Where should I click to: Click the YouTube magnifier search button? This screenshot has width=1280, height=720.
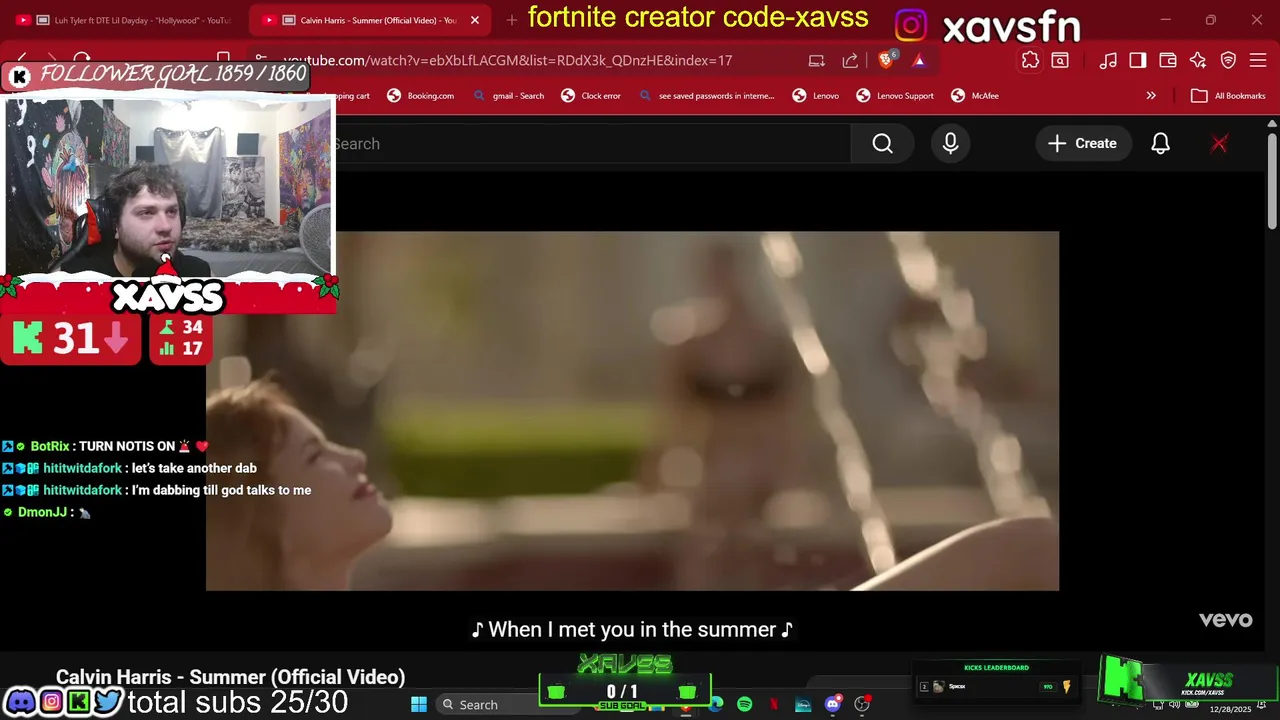tap(882, 144)
